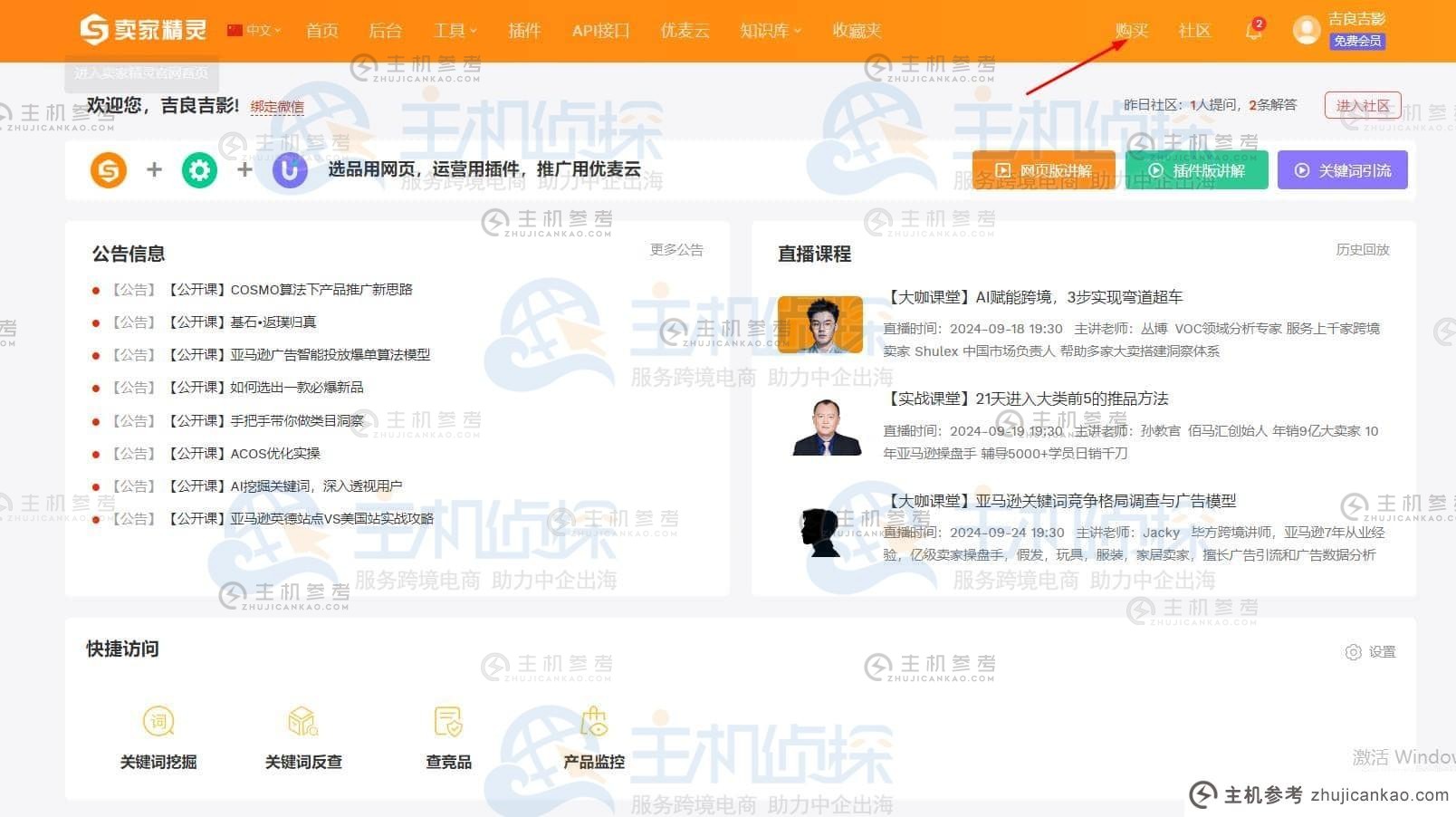Expand the 知识库 menu
Image resolution: width=1456 pixels, height=817 pixels.
[771, 30]
